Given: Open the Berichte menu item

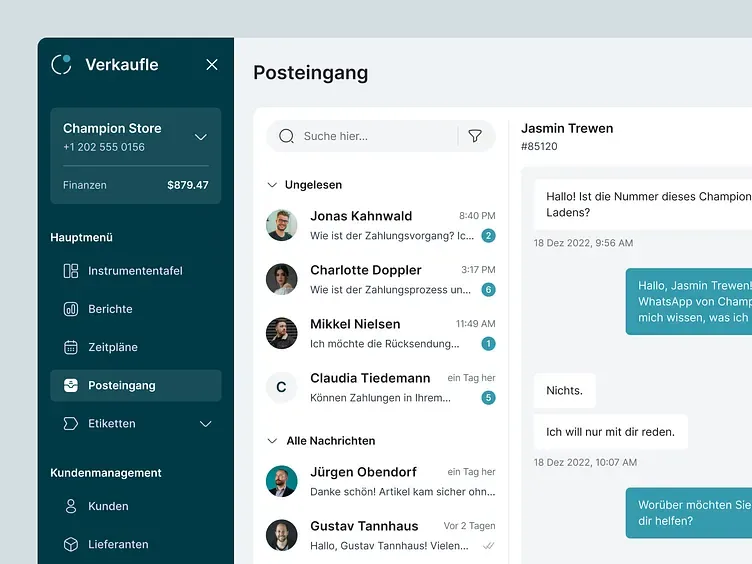Looking at the screenshot, I should (x=136, y=309).
